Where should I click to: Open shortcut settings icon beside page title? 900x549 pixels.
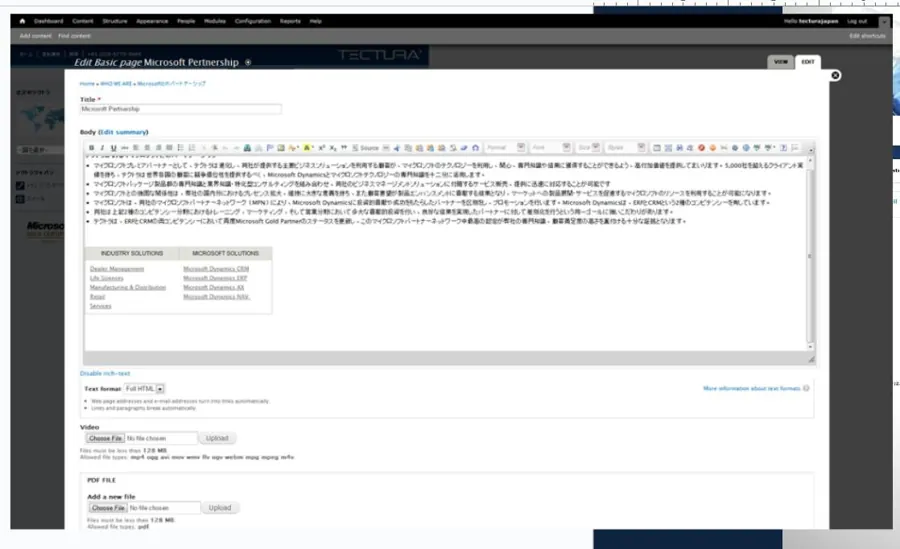[x=248, y=62]
